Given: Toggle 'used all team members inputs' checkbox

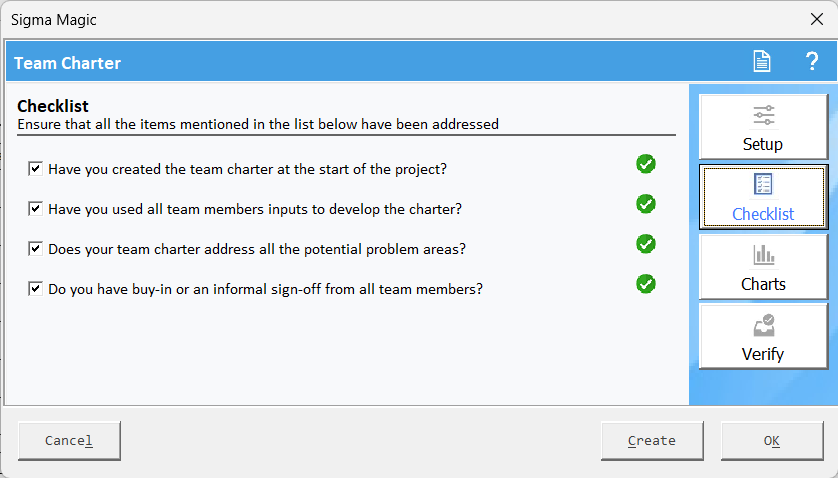Looking at the screenshot, I should click(35, 209).
